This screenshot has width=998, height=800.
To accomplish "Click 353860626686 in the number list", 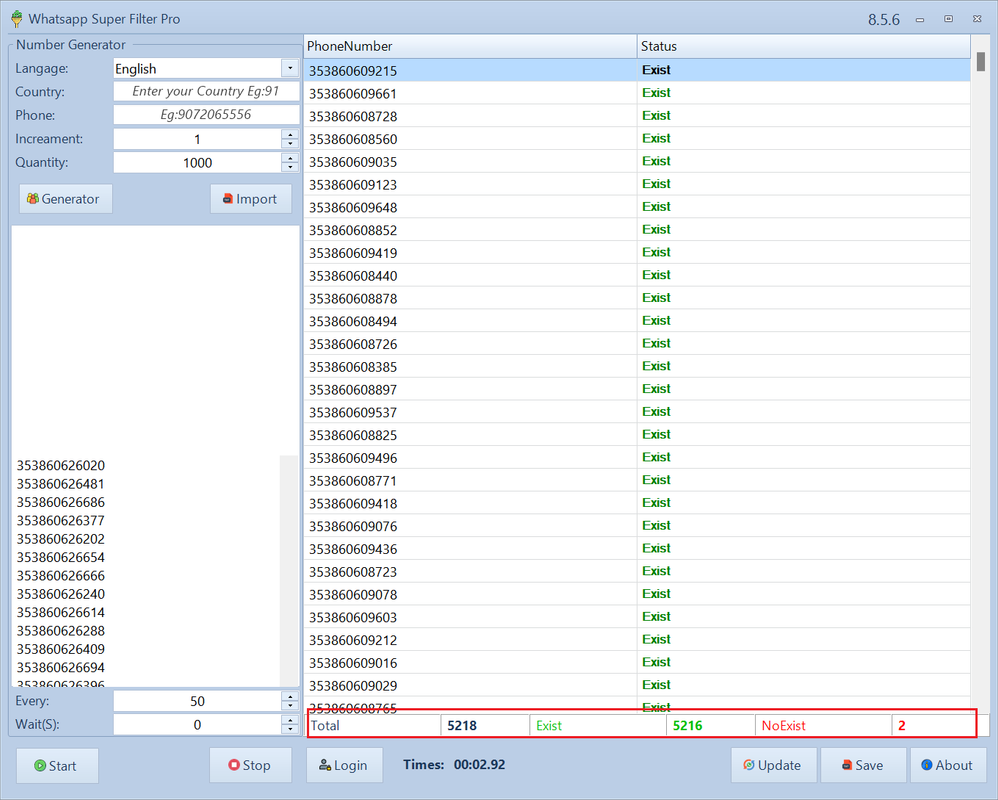I will (61, 502).
